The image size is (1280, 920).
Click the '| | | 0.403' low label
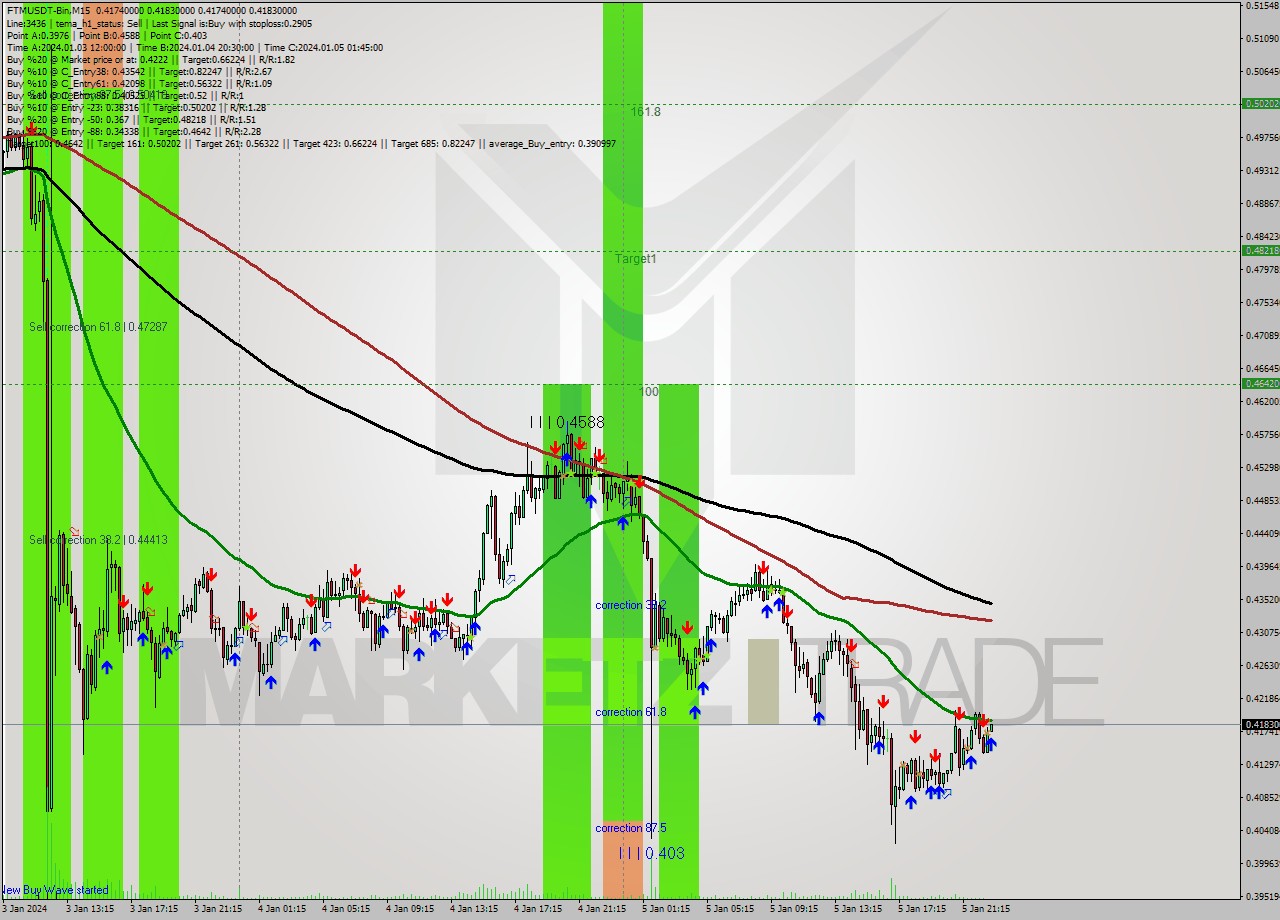point(651,853)
